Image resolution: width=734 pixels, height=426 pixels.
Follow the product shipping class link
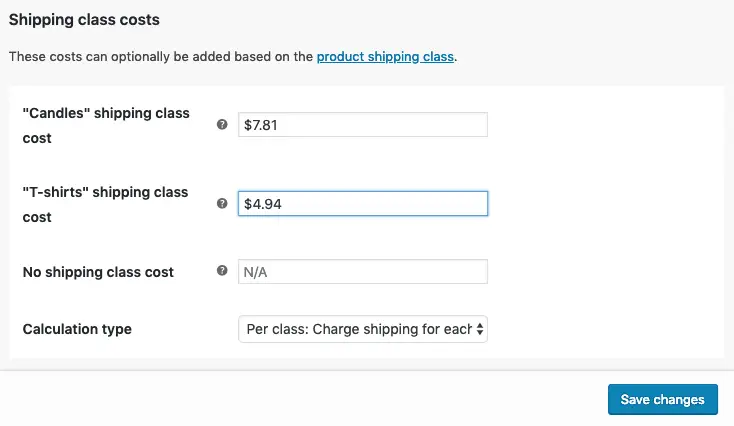click(x=385, y=57)
